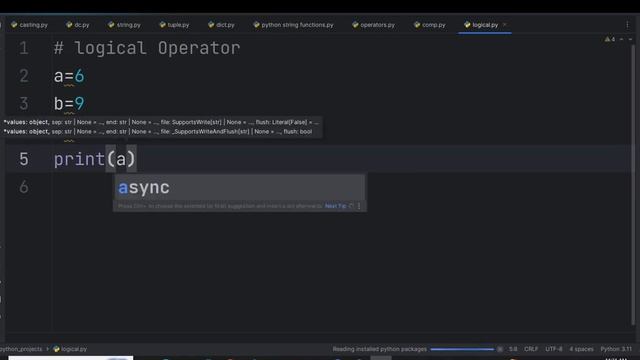Stop the background task button beside progress
Screen dimensions: 640x360
[500, 349]
